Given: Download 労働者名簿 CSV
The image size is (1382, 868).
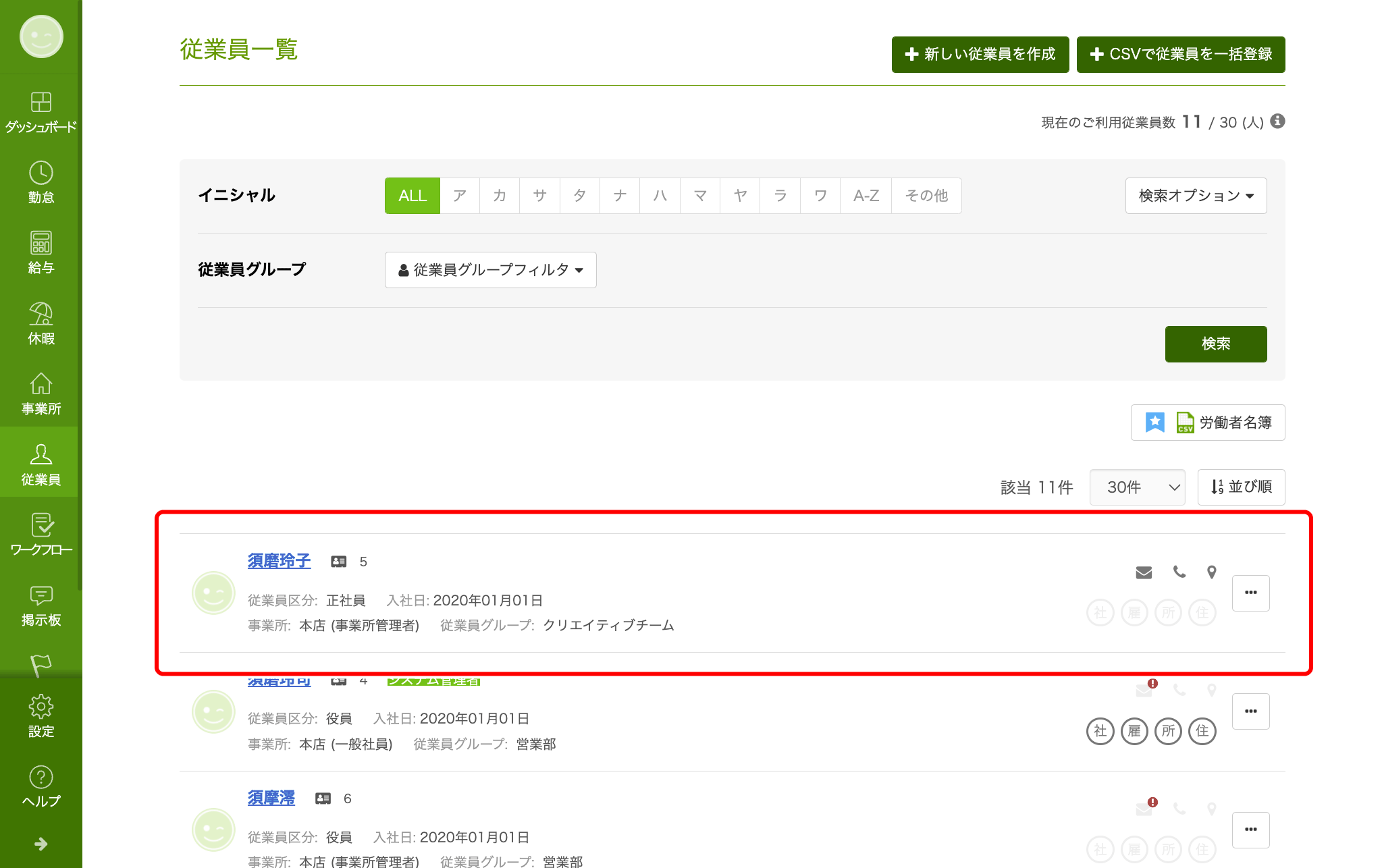Looking at the screenshot, I should pos(1208,423).
